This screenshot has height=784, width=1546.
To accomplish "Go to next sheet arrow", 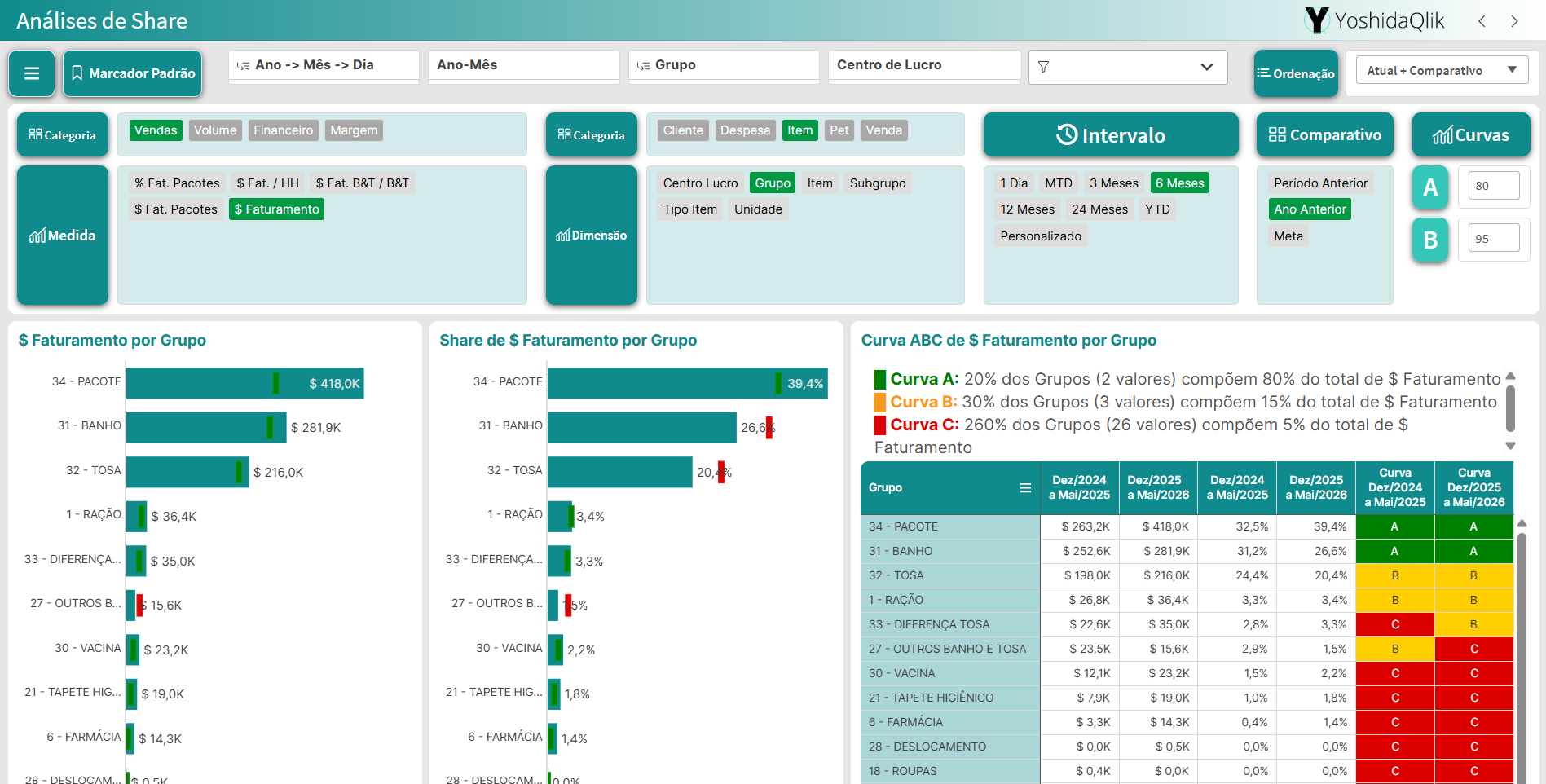I will [1514, 21].
